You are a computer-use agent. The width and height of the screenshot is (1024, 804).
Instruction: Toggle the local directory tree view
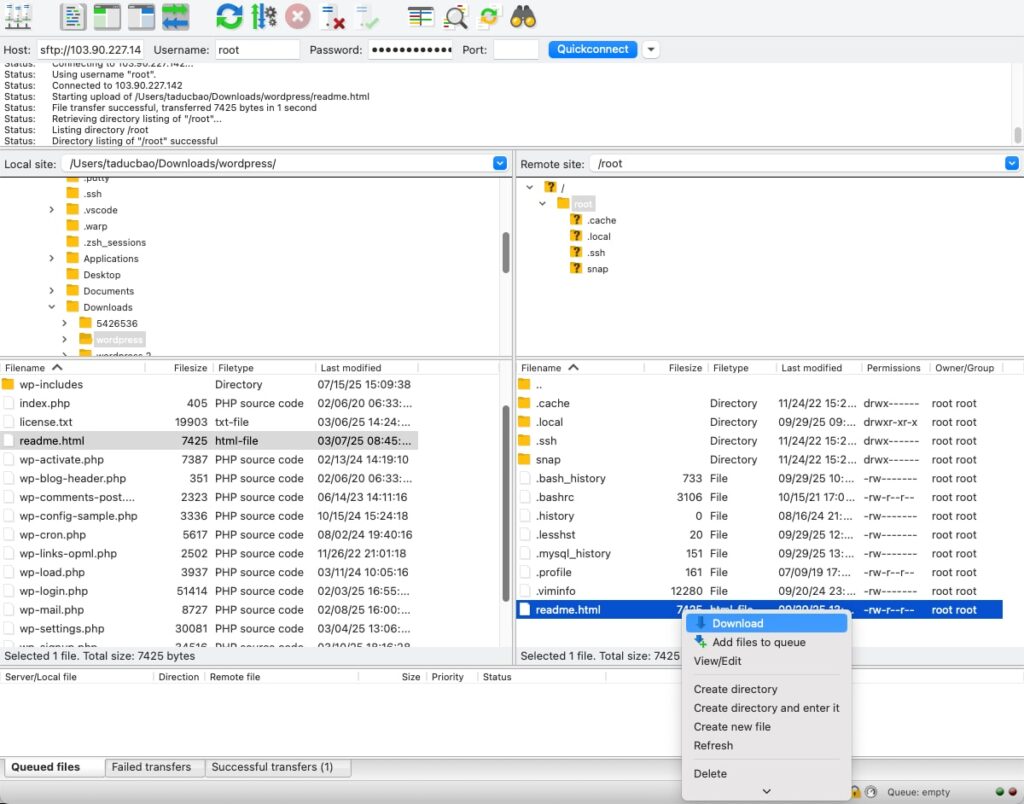(105, 16)
